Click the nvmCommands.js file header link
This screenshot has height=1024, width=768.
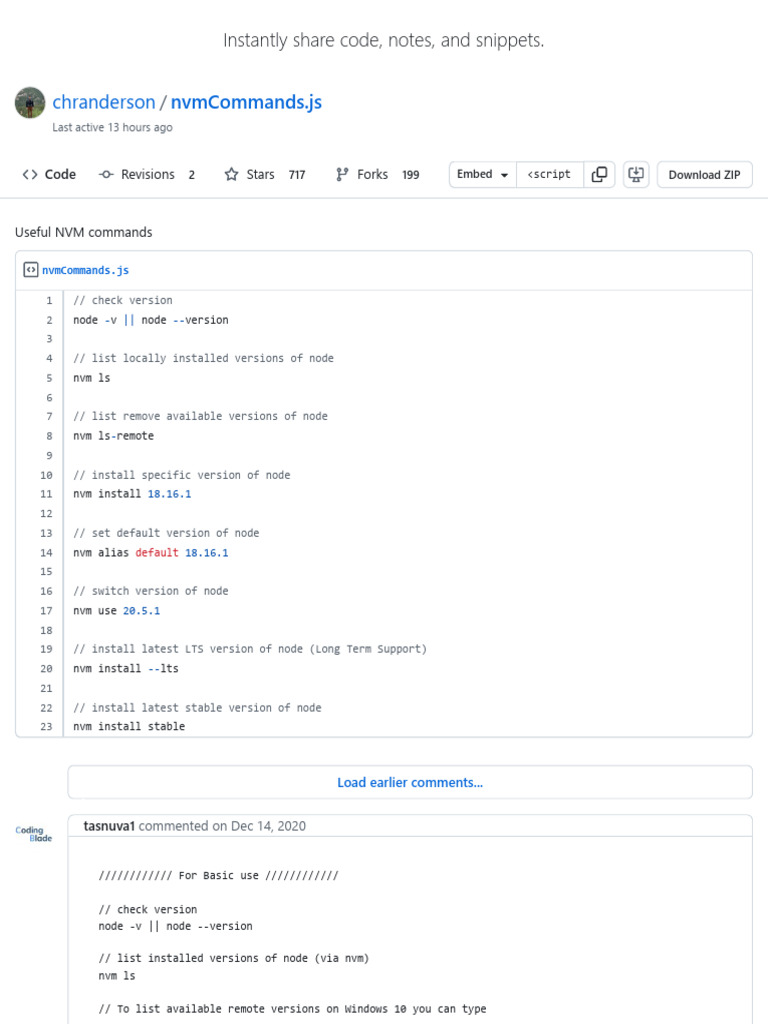(85, 270)
